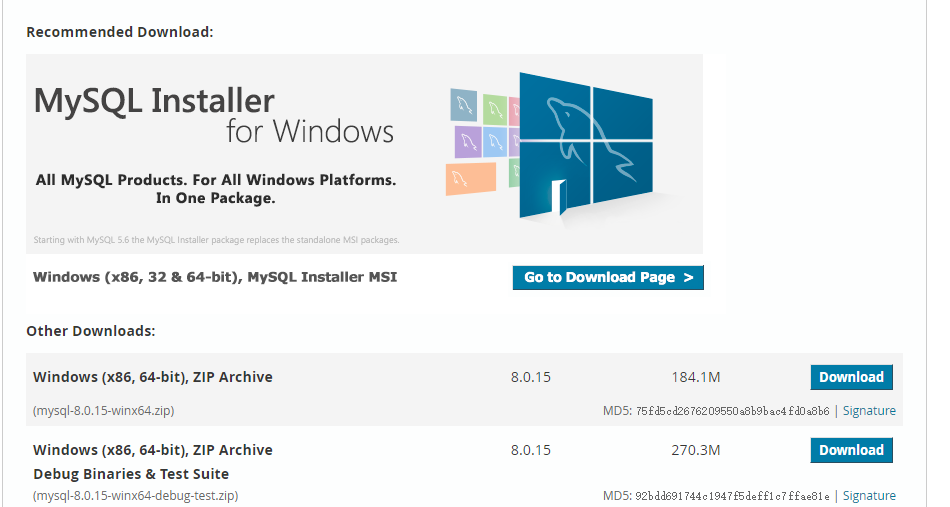Select MD5 hash starting with 75fd5cd2

[x=732, y=411]
